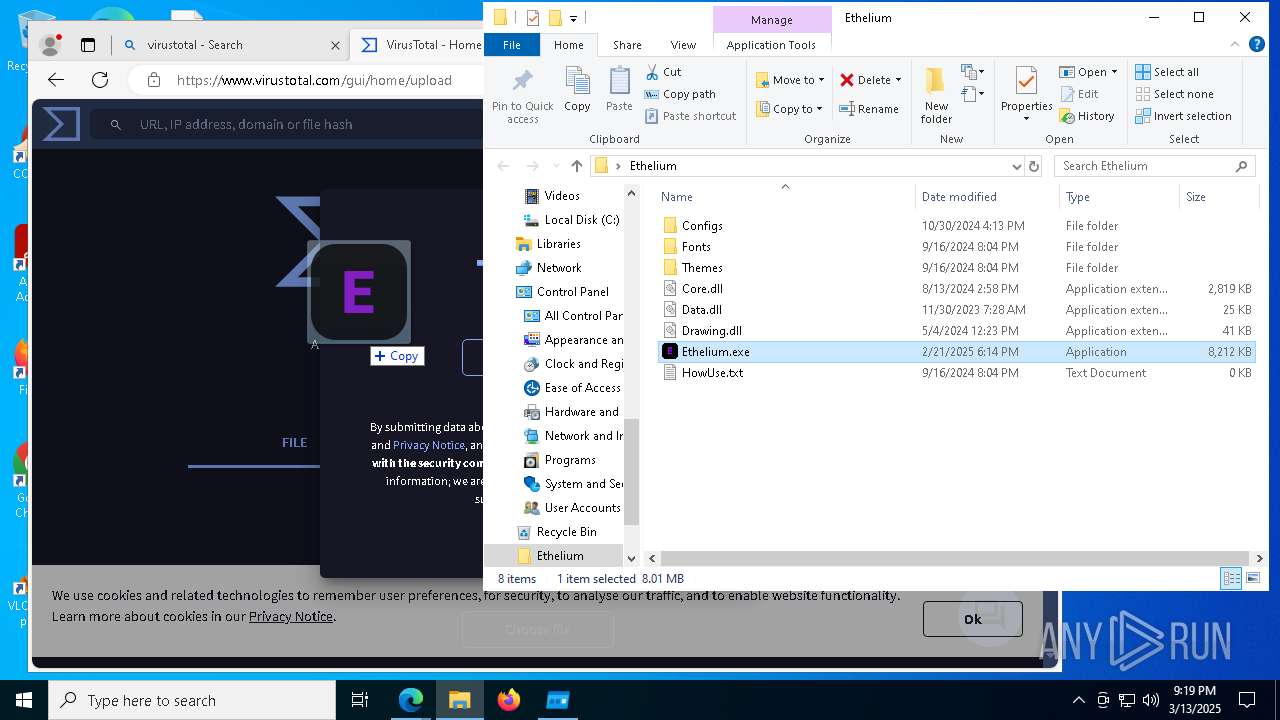Open Quick Access Toolbar customize dropdown
This screenshot has width=1280, height=720.
pos(573,18)
